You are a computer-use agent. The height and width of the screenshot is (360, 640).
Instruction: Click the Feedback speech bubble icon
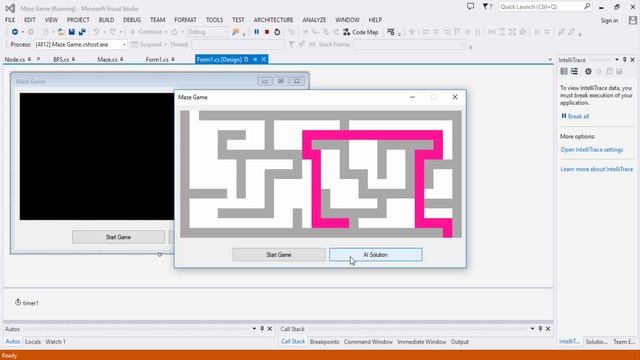[x=471, y=7]
